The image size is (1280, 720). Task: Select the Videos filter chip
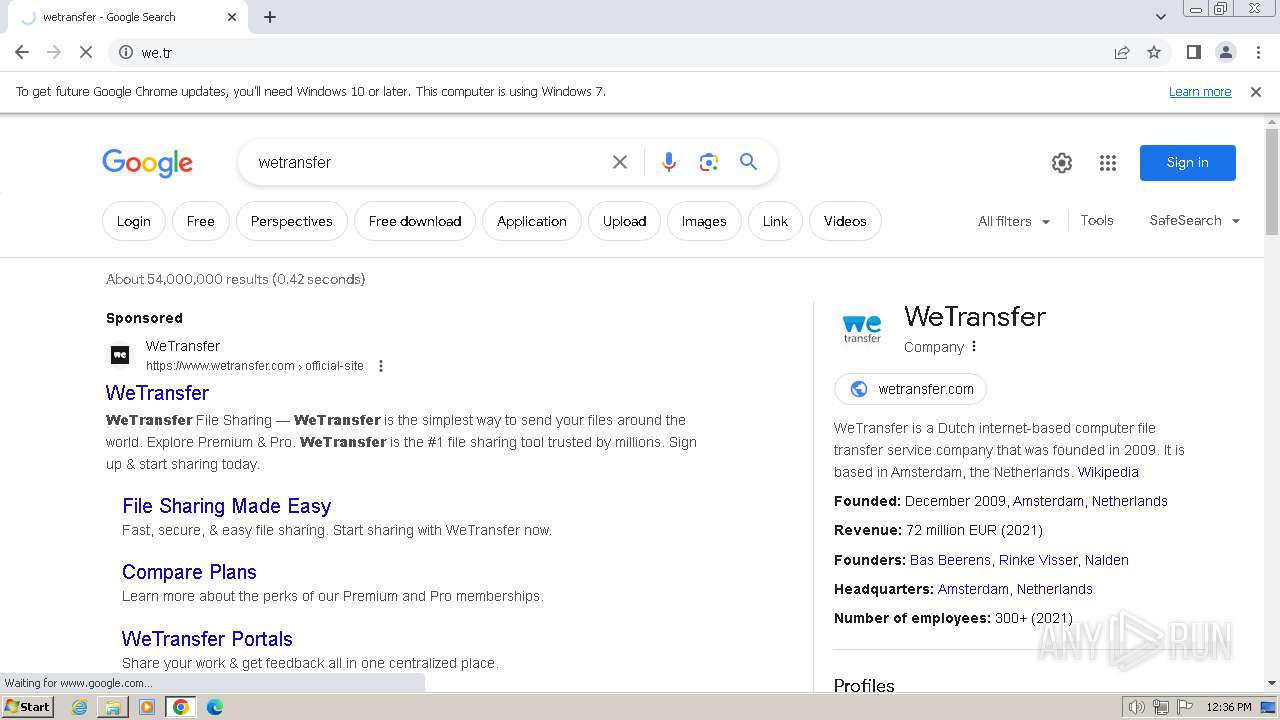pos(845,221)
